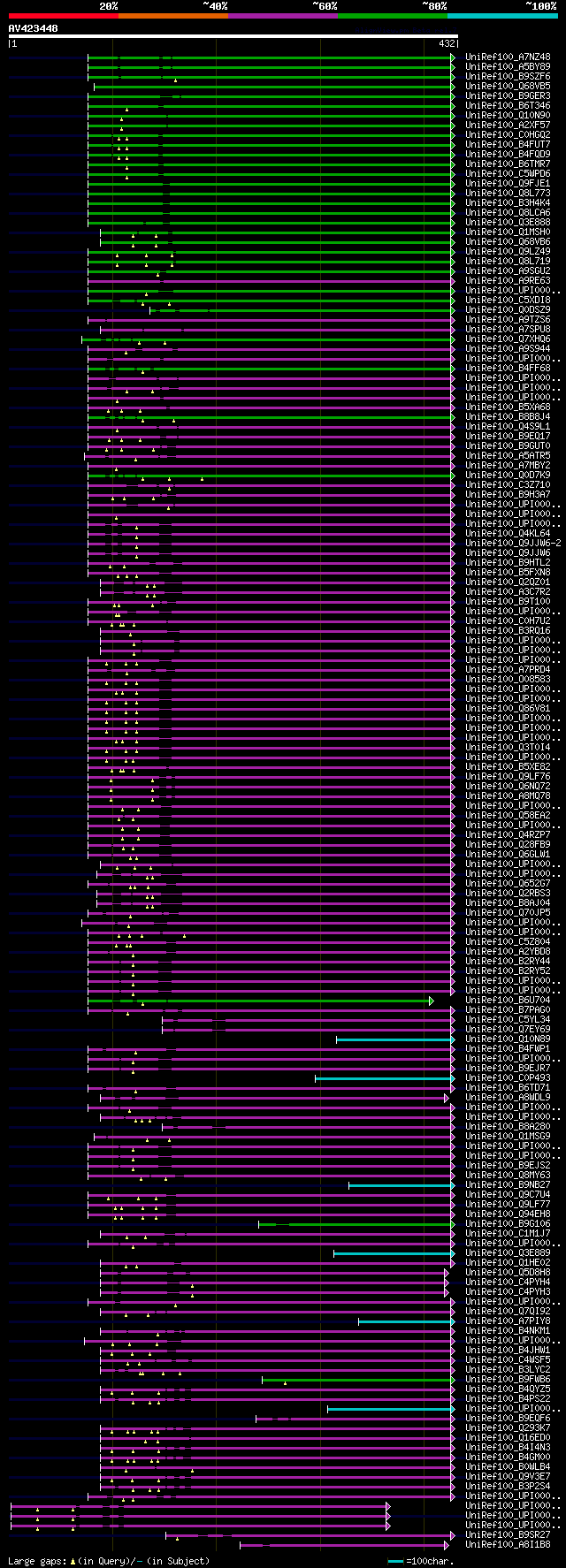Screen dimensions: 566x1568
Task: Open the UniRef100_A5BY89 hit label
Action: (x=508, y=67)
